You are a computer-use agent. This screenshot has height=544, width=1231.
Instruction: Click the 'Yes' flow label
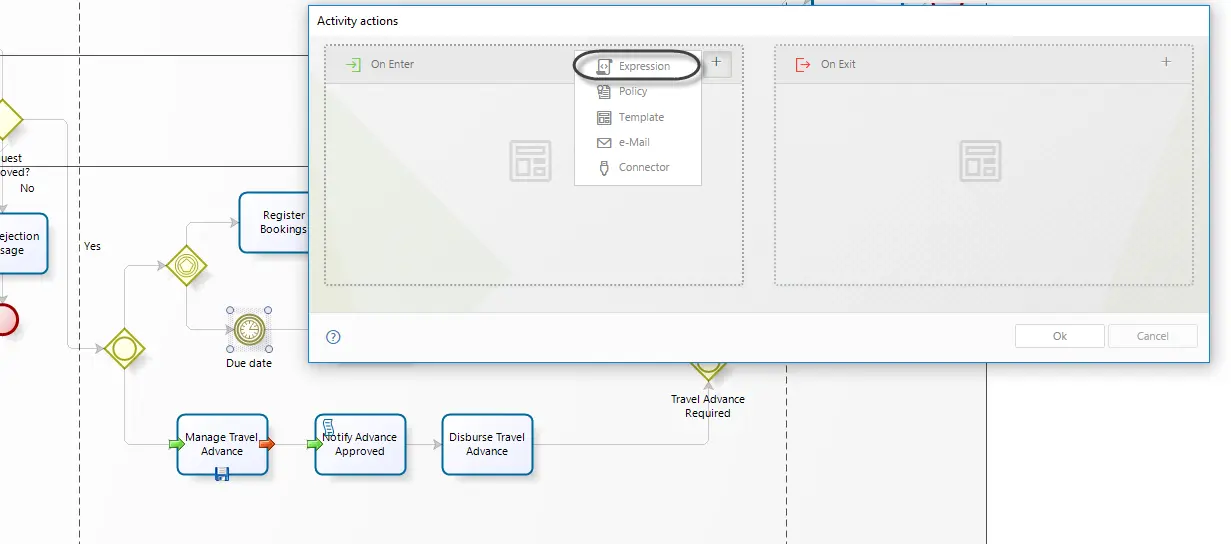(92, 246)
